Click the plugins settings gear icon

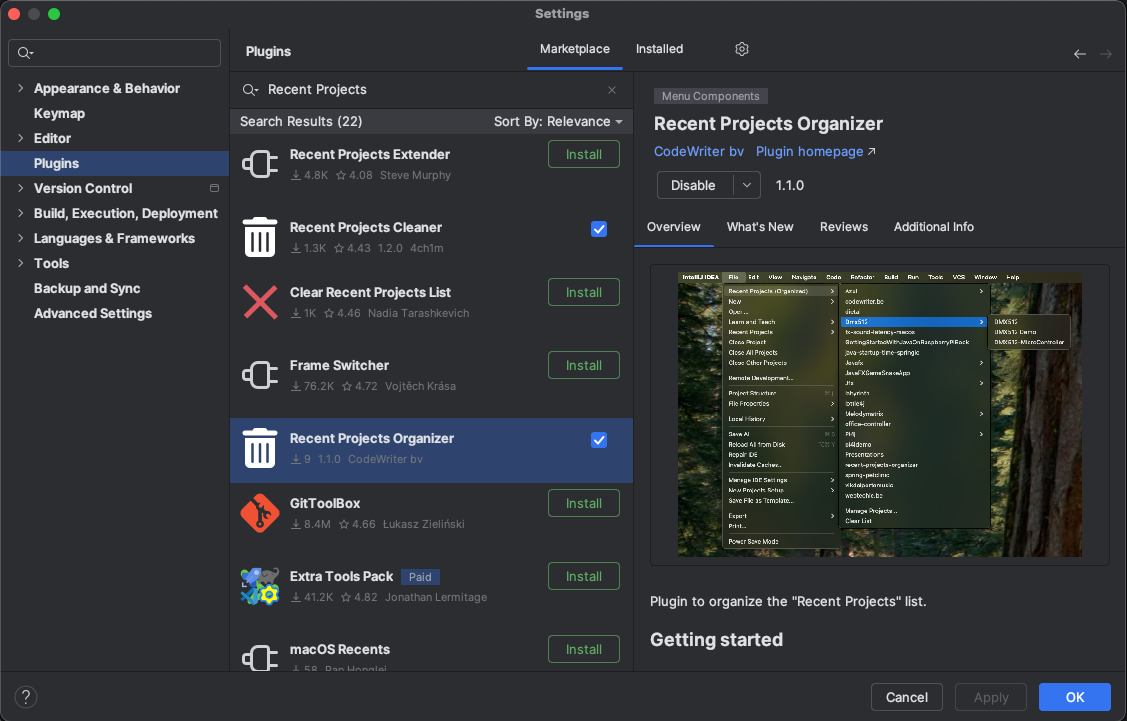pyautogui.click(x=741, y=49)
